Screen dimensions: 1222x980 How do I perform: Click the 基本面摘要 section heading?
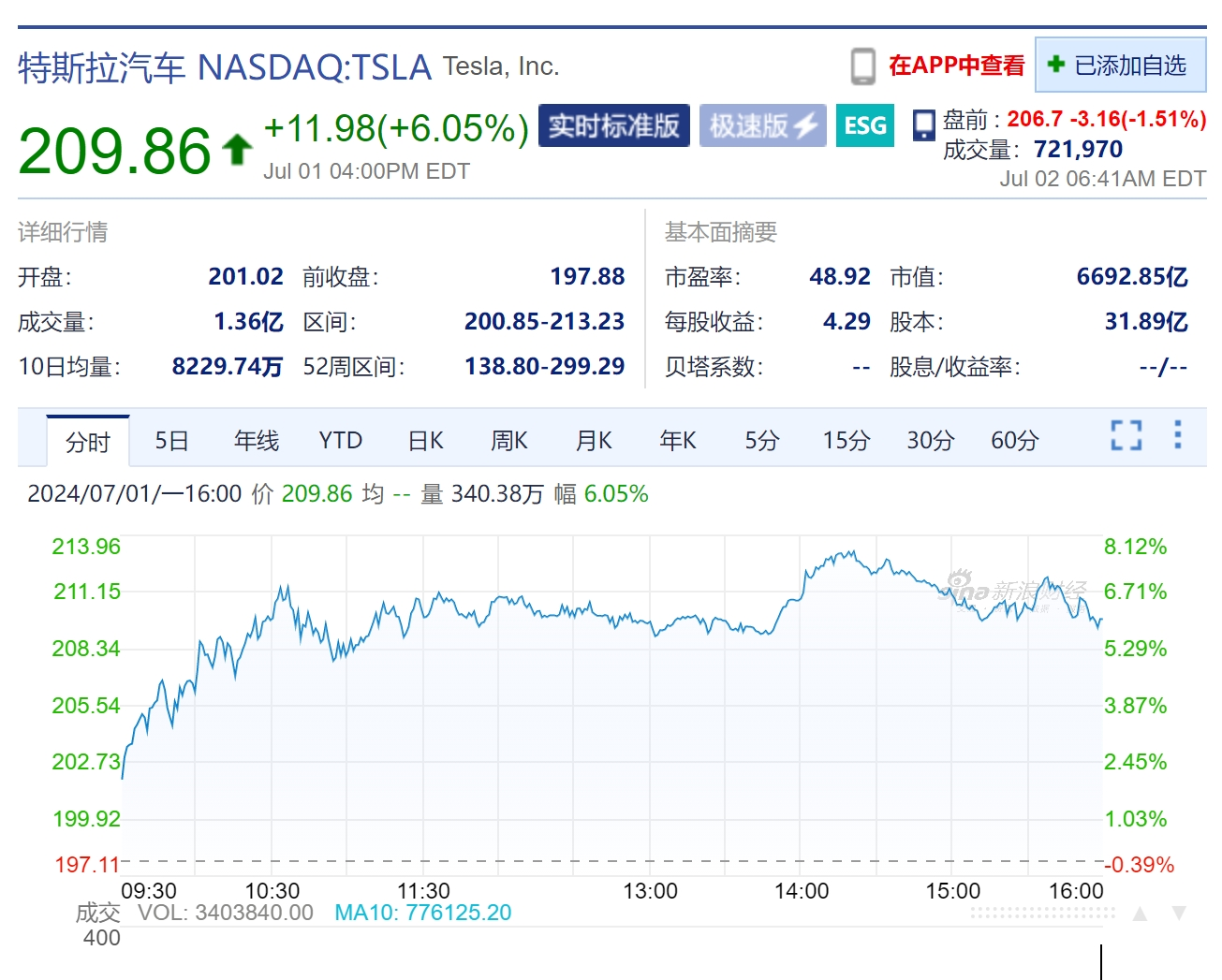[x=721, y=232]
